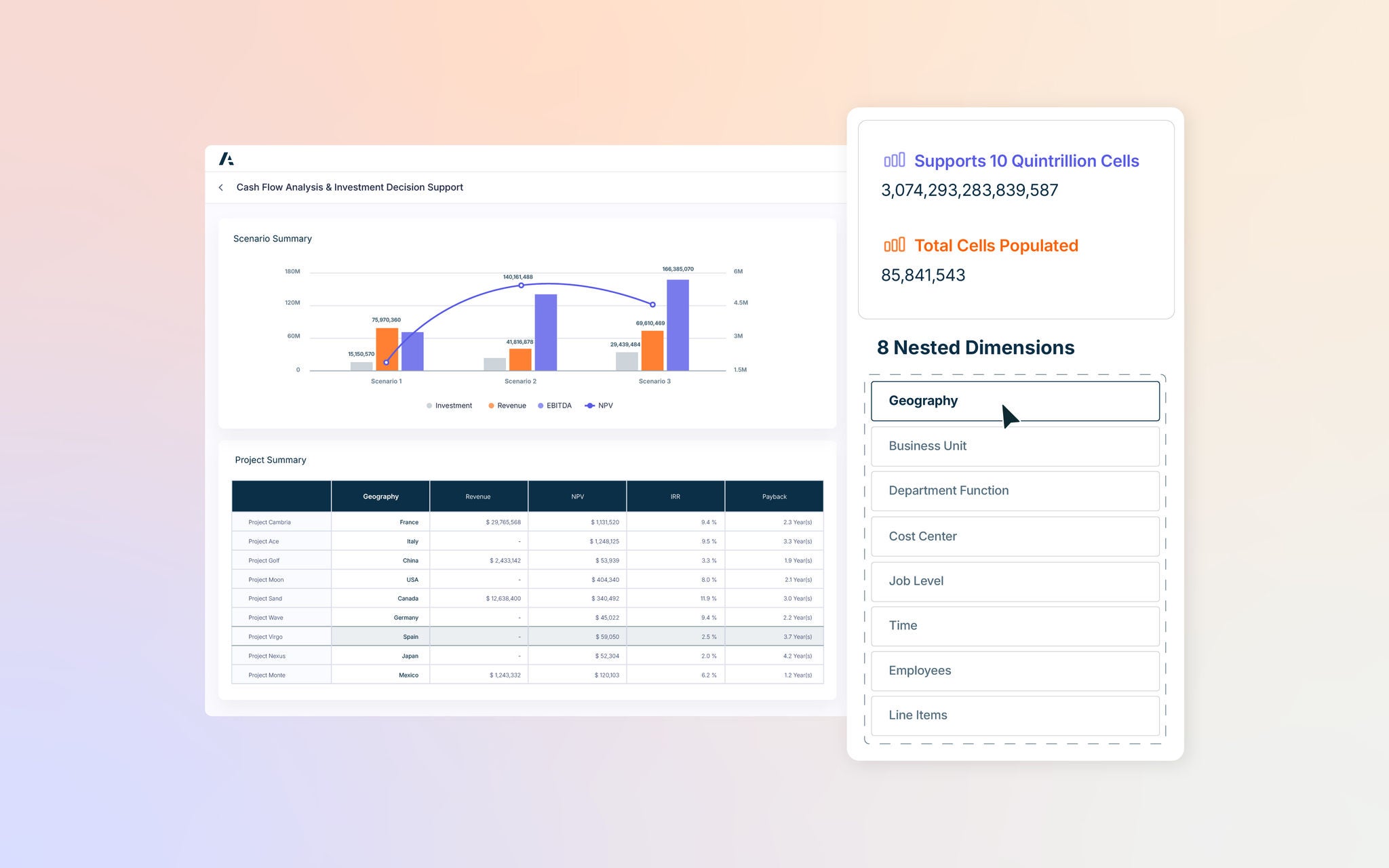
Task: Click the back chevron beside the page title
Action: click(220, 187)
